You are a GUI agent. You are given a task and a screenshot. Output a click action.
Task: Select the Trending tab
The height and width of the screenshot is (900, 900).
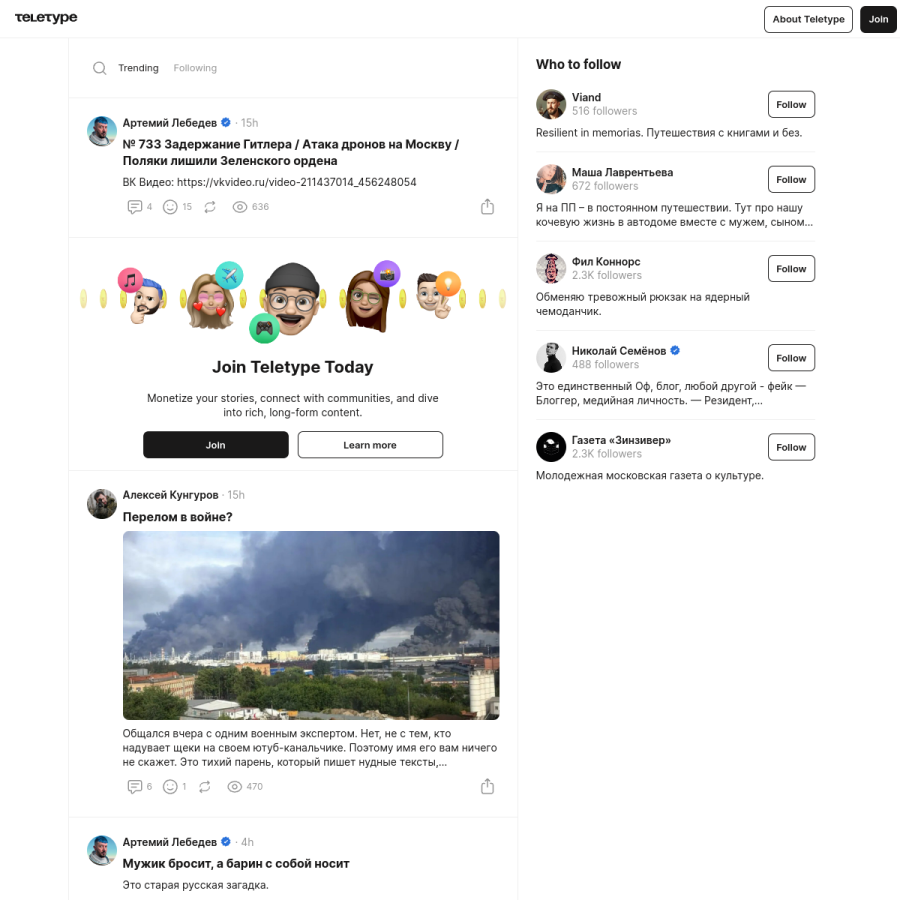(138, 68)
